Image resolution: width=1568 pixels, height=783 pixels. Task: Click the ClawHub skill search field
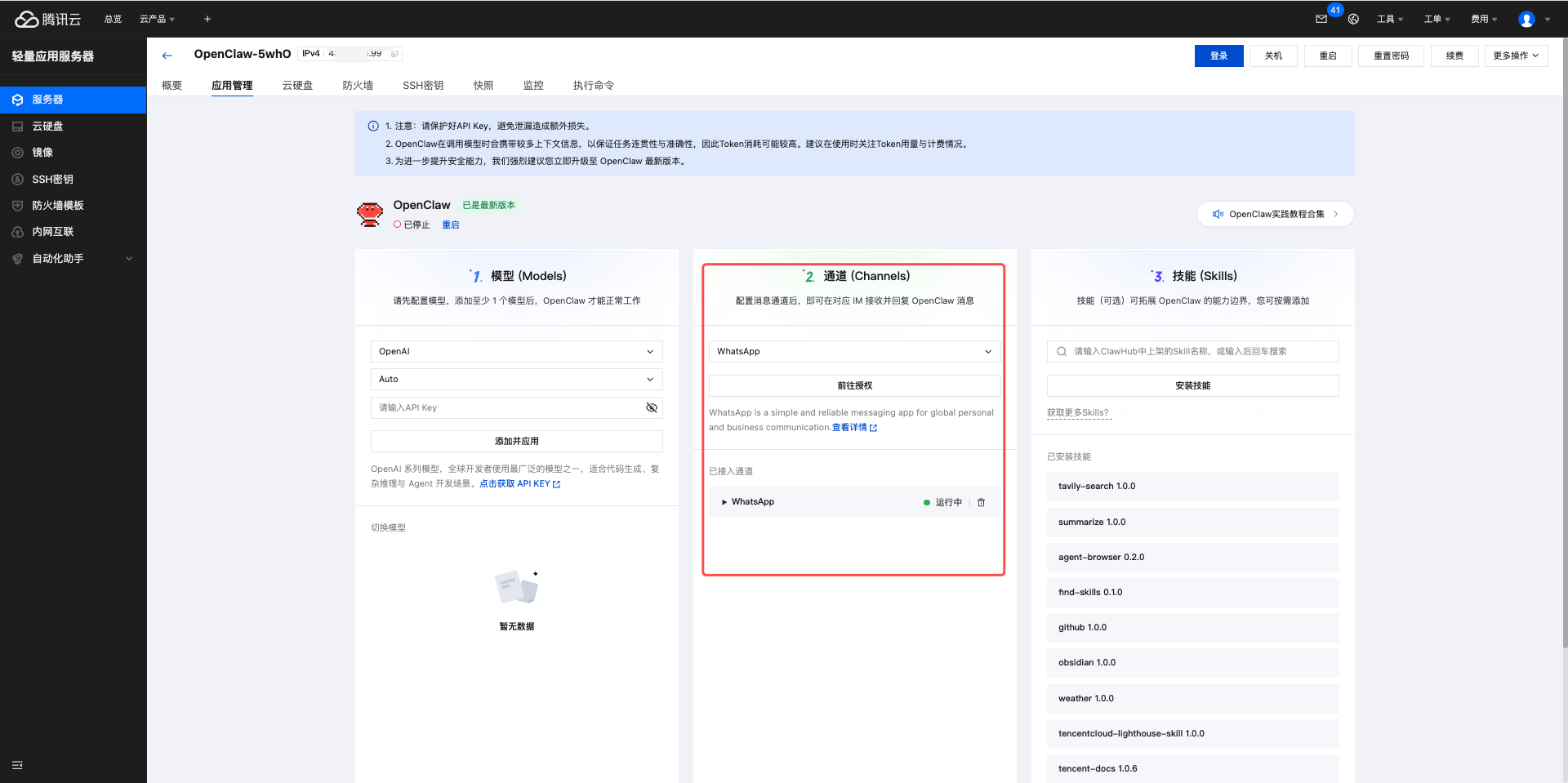point(1200,351)
